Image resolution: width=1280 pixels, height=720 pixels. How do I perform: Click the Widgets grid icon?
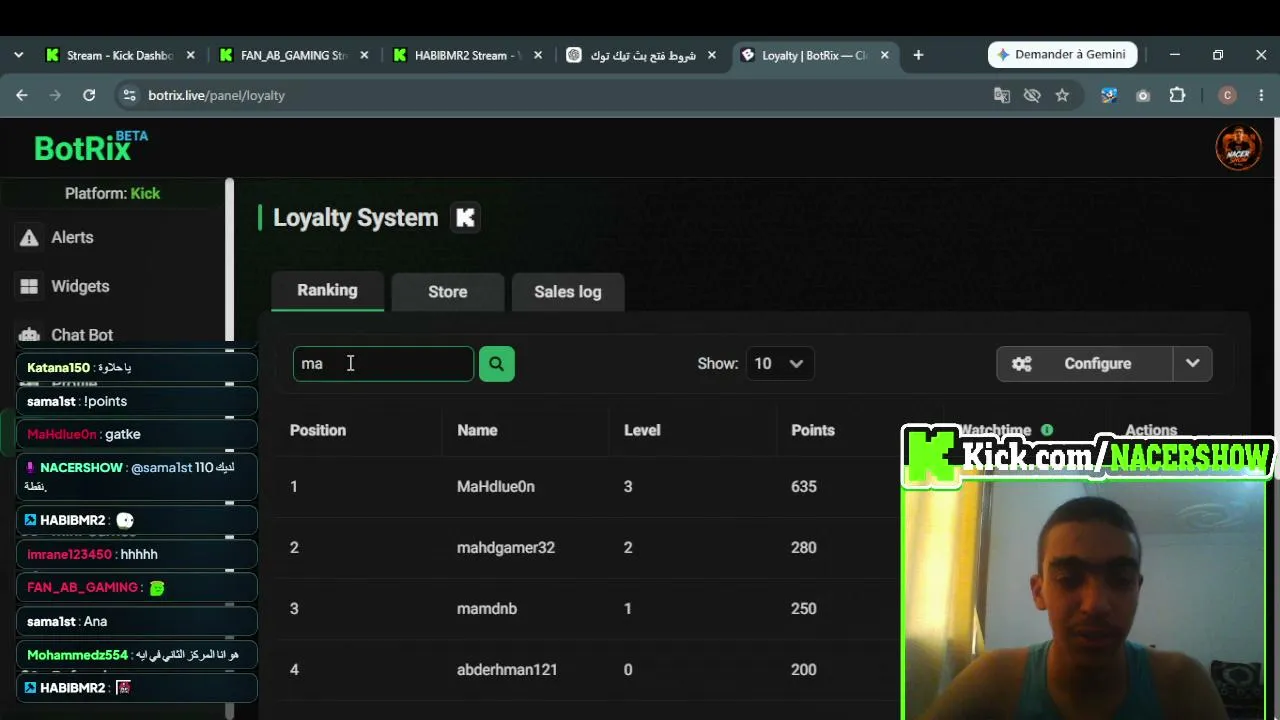tap(29, 286)
